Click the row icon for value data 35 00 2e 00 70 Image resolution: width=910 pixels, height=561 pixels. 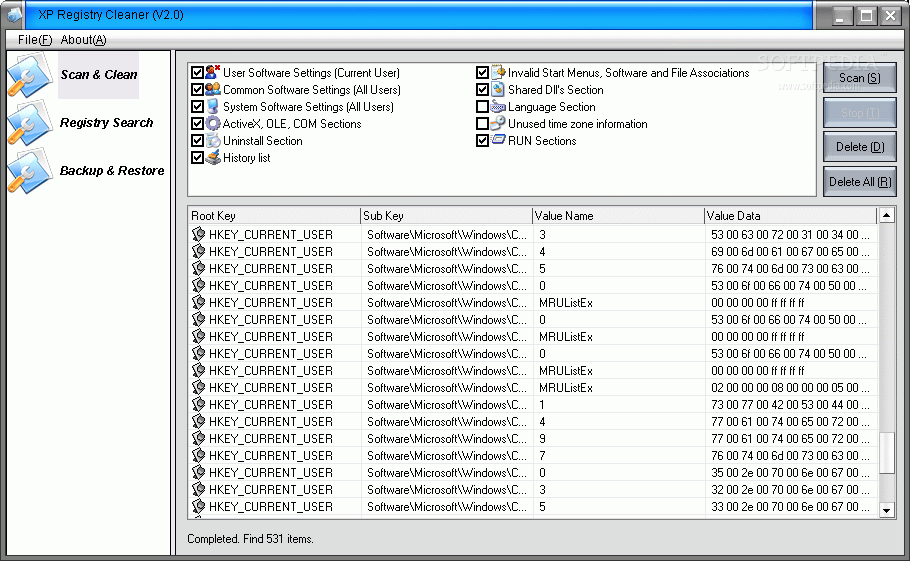tap(198, 472)
